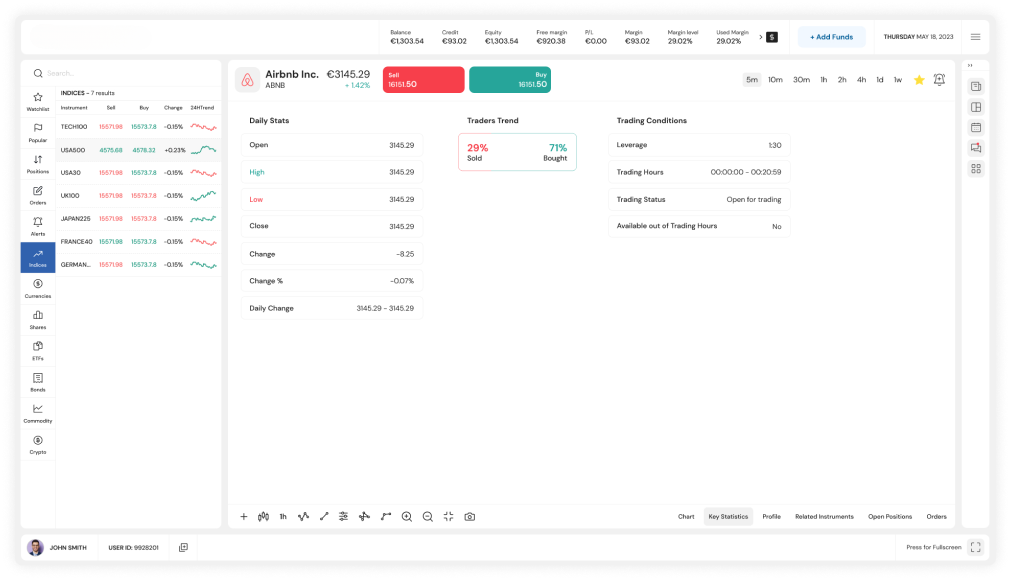
Task: Open the hamburger menu
Action: [975, 37]
